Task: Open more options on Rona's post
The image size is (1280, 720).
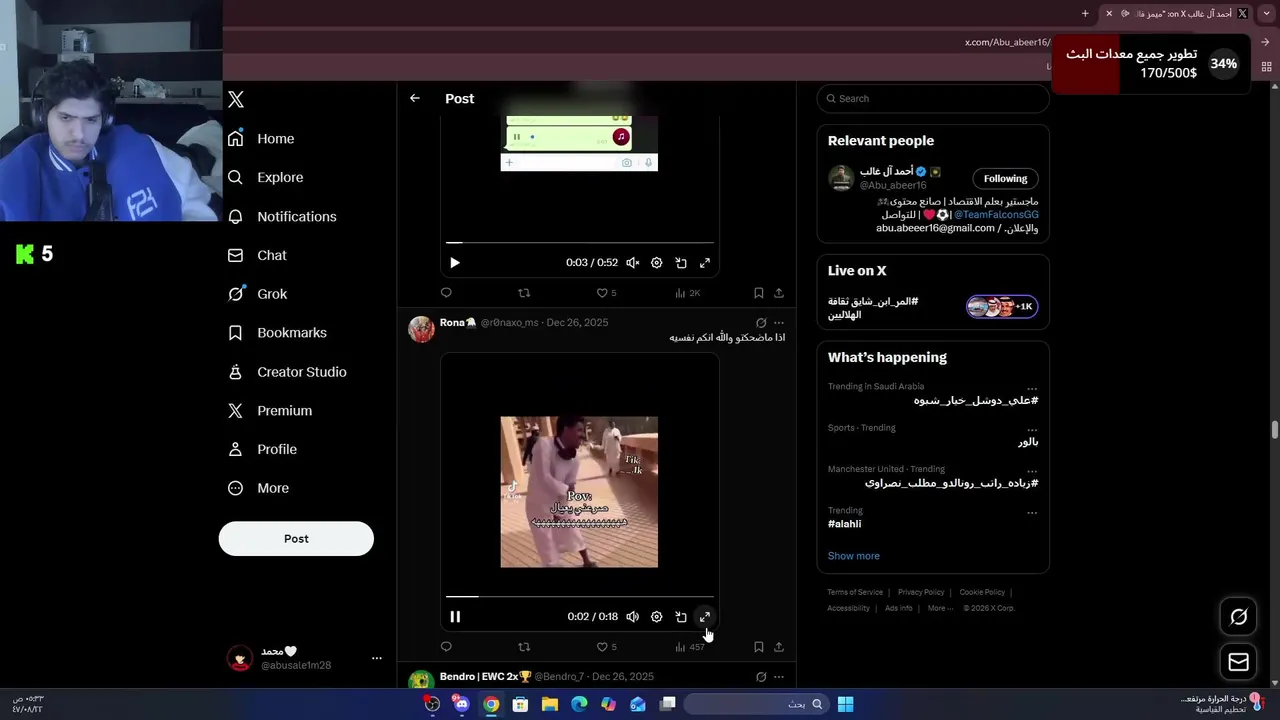Action: 779,323
